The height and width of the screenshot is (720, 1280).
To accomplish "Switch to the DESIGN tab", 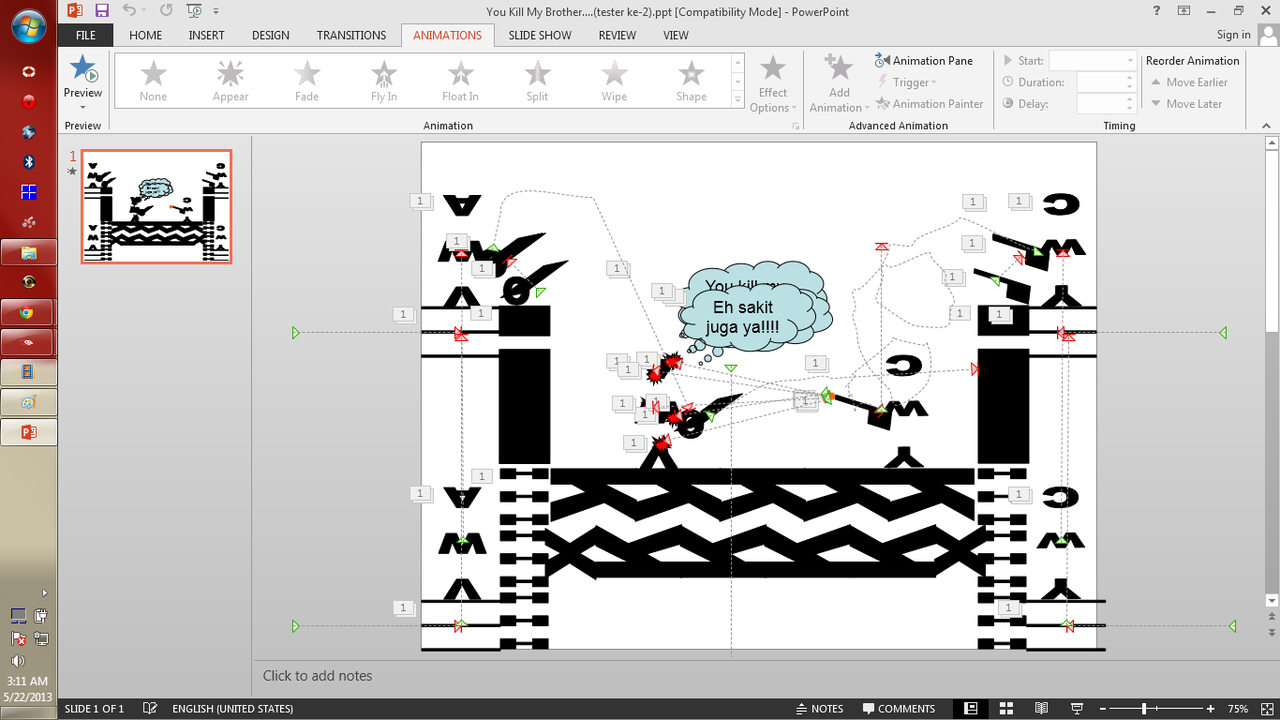I will [x=271, y=35].
